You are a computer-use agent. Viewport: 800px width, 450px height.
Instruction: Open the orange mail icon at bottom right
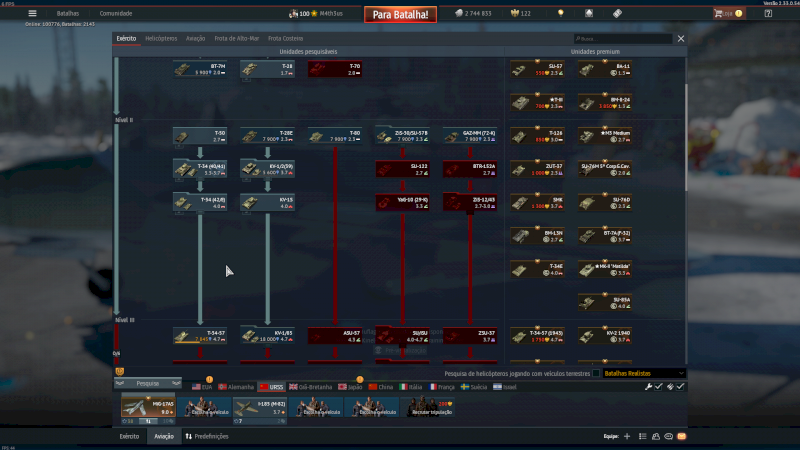tap(682, 436)
